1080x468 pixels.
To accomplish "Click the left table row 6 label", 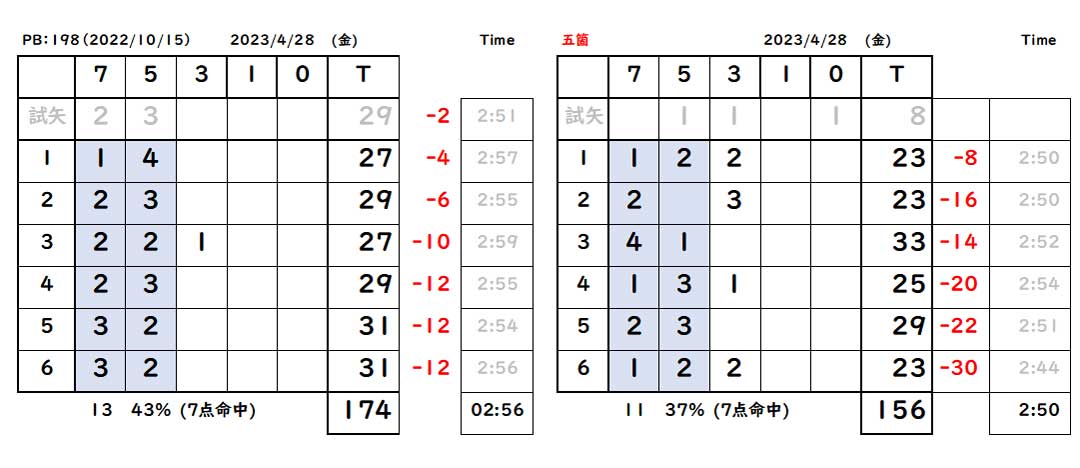I will 47,369.
